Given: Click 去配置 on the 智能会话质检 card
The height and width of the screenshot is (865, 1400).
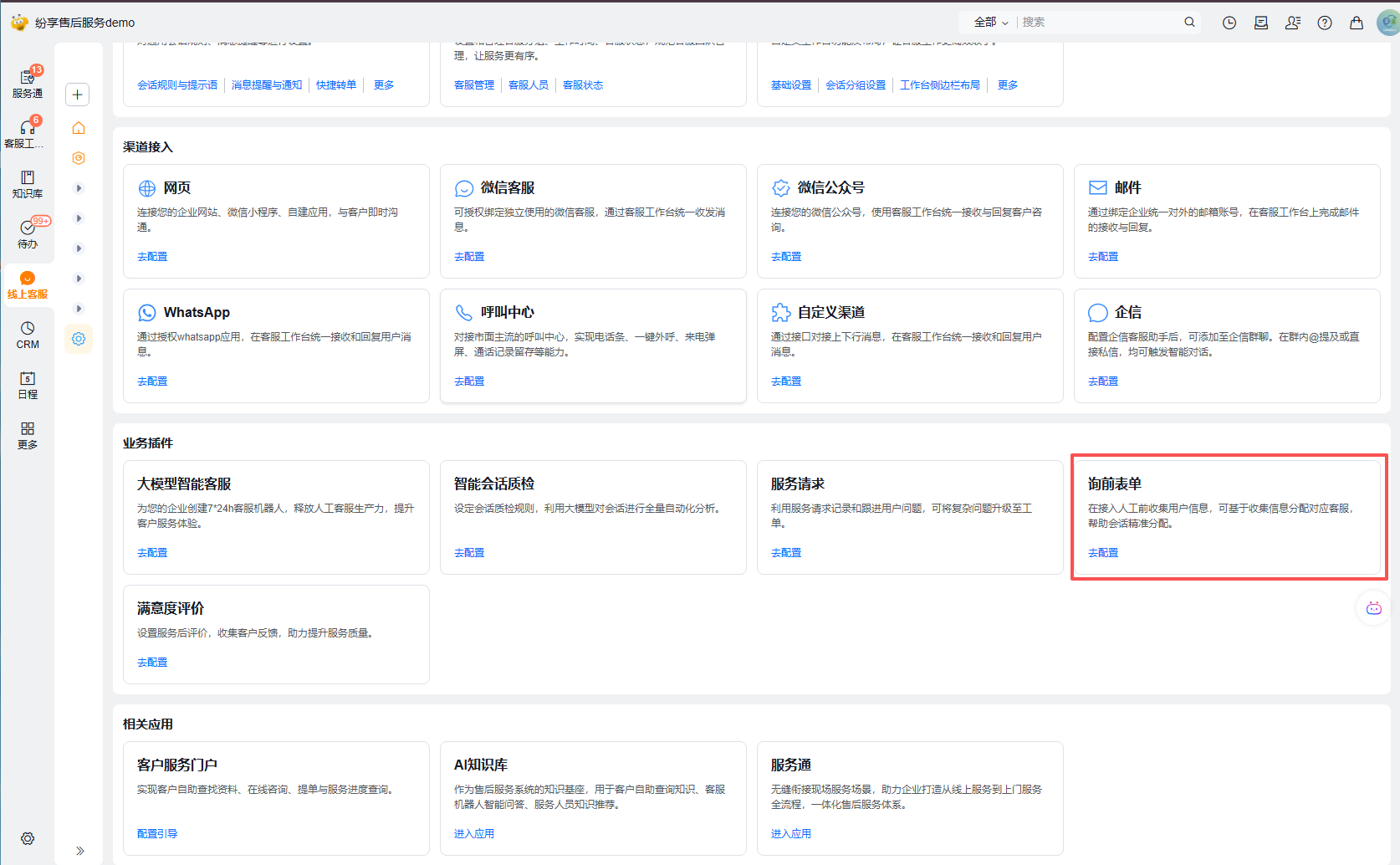Looking at the screenshot, I should [469, 553].
